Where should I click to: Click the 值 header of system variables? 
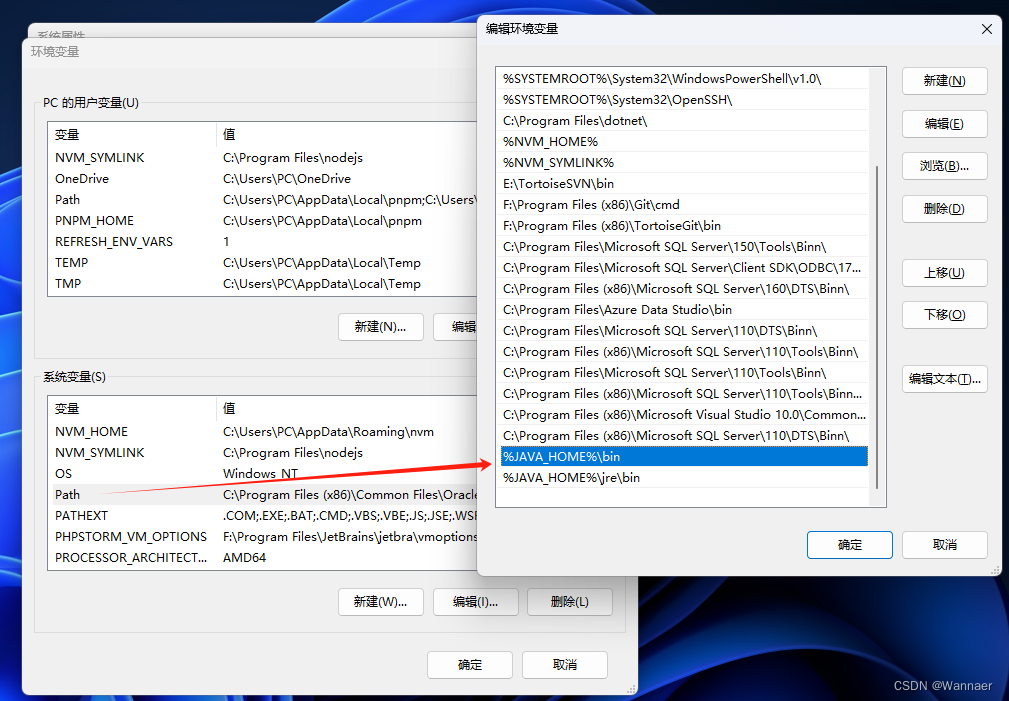(x=347, y=409)
